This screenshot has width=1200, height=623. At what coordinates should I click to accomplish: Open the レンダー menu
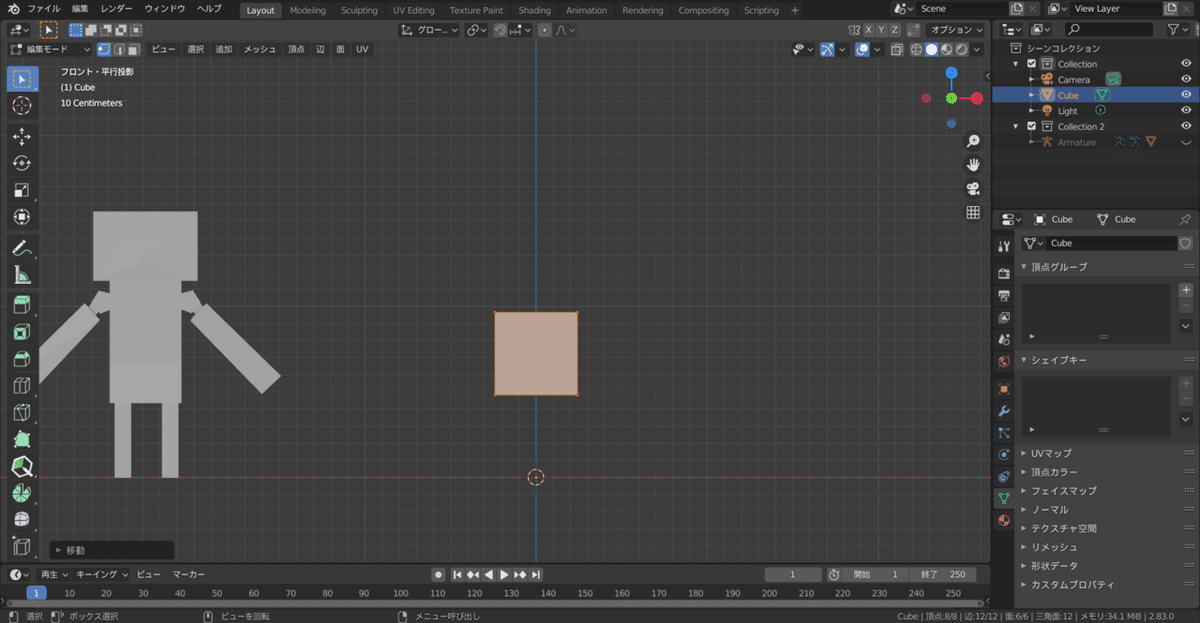pos(116,9)
